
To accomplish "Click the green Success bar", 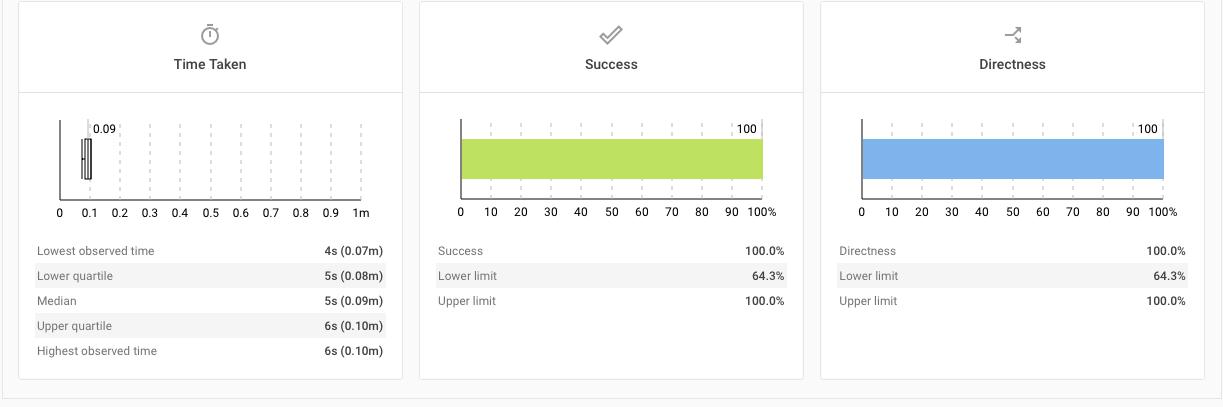I will tap(612, 159).
